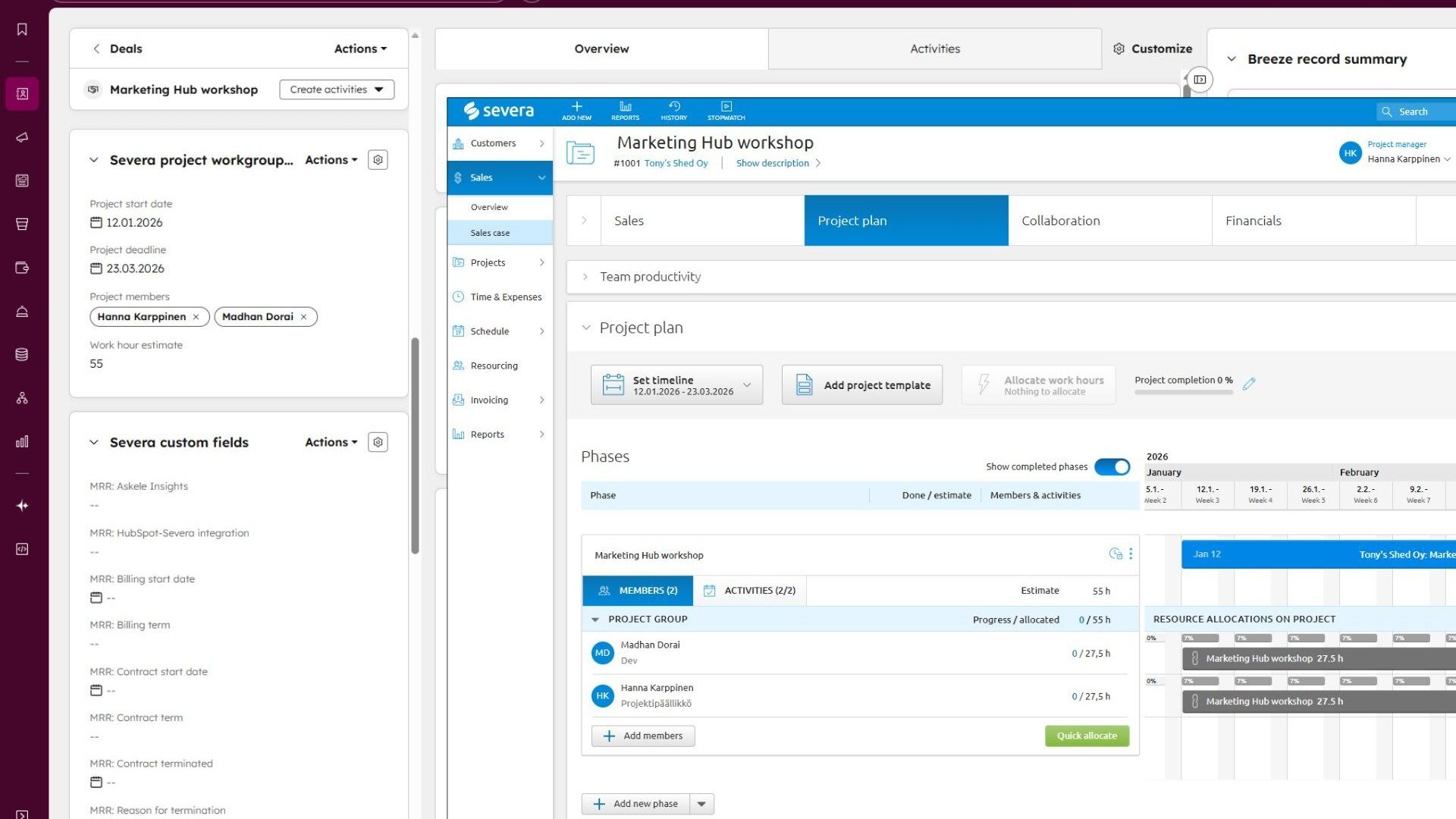This screenshot has width=1456, height=819.
Task: Click the bookmark icon in left sidebar
Action: click(22, 30)
